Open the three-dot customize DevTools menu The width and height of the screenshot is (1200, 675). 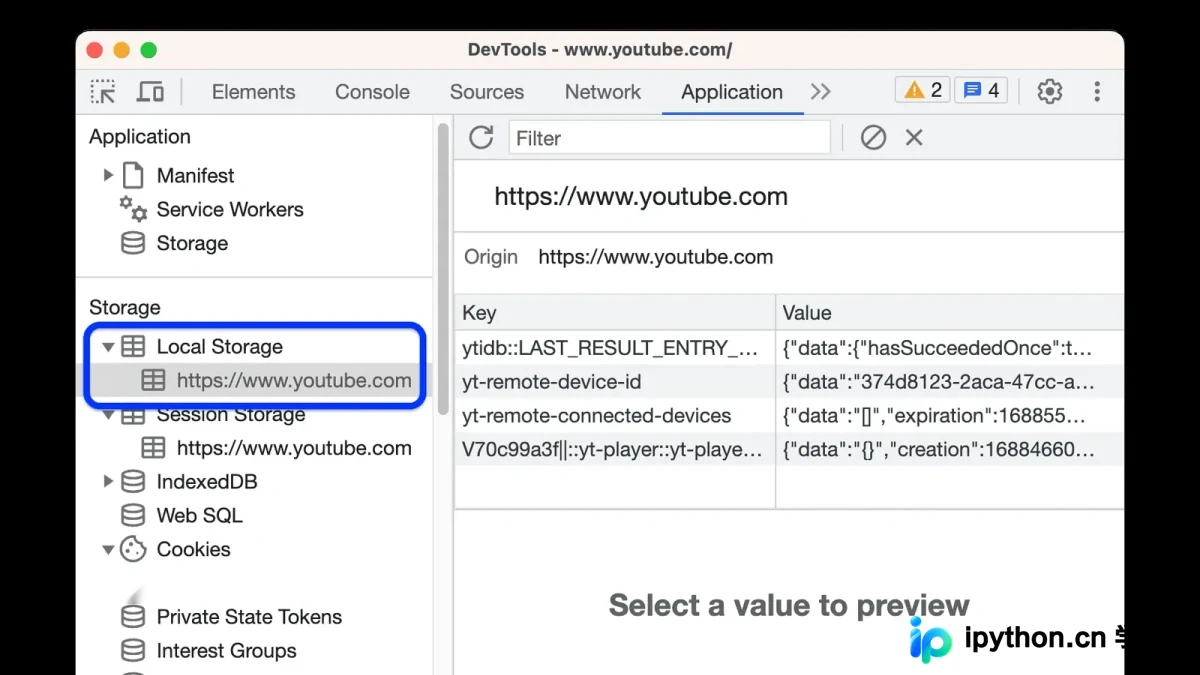click(1097, 91)
